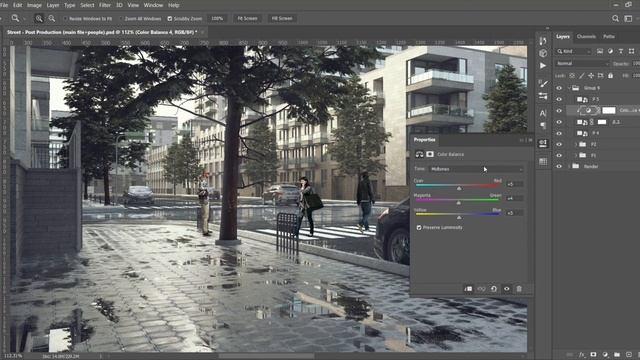Filter layers by type layers icon

(621, 51)
